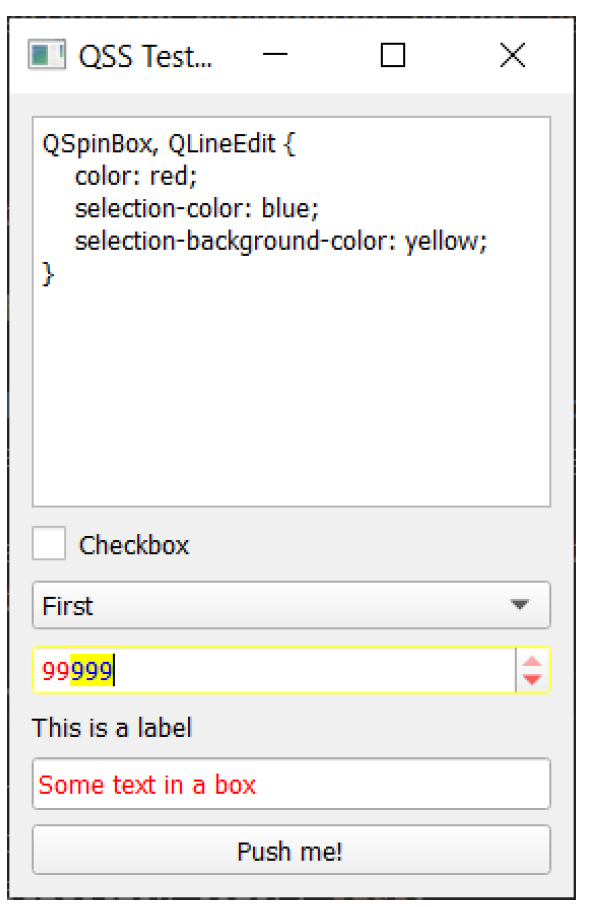
Task: Click the QSpinBox, QLineEdit selector line
Action: point(168,143)
